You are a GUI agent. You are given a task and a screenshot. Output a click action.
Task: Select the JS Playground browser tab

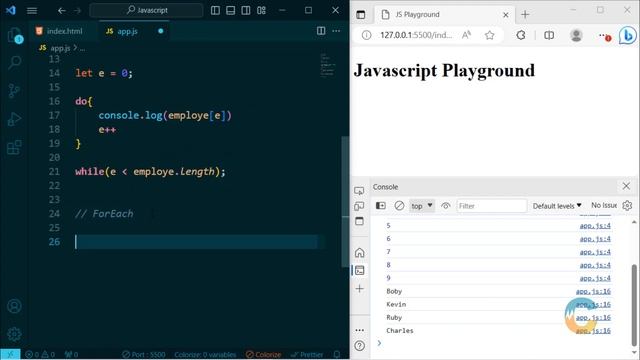[x=445, y=15]
